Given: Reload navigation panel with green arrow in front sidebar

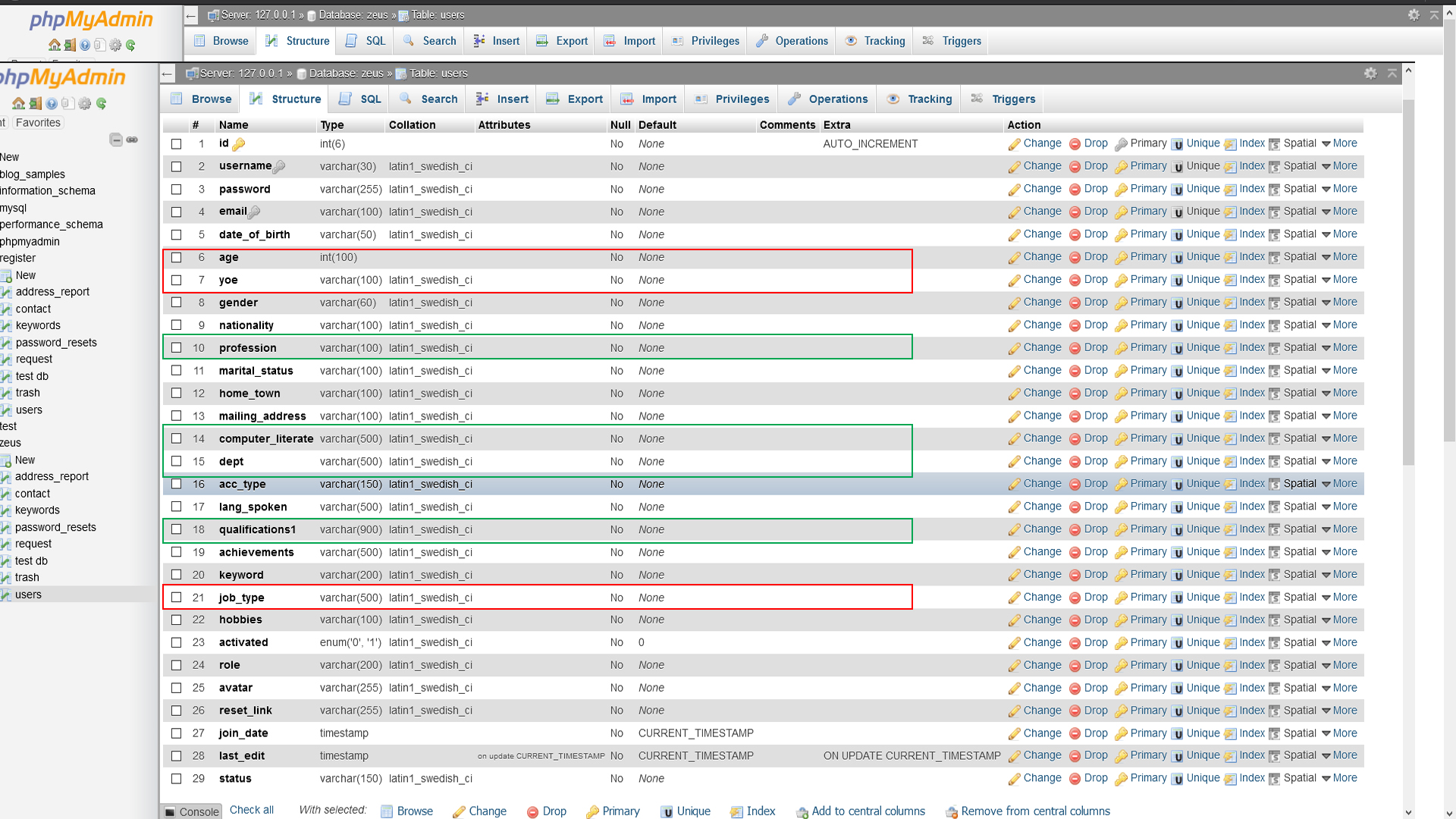Looking at the screenshot, I should 101,104.
